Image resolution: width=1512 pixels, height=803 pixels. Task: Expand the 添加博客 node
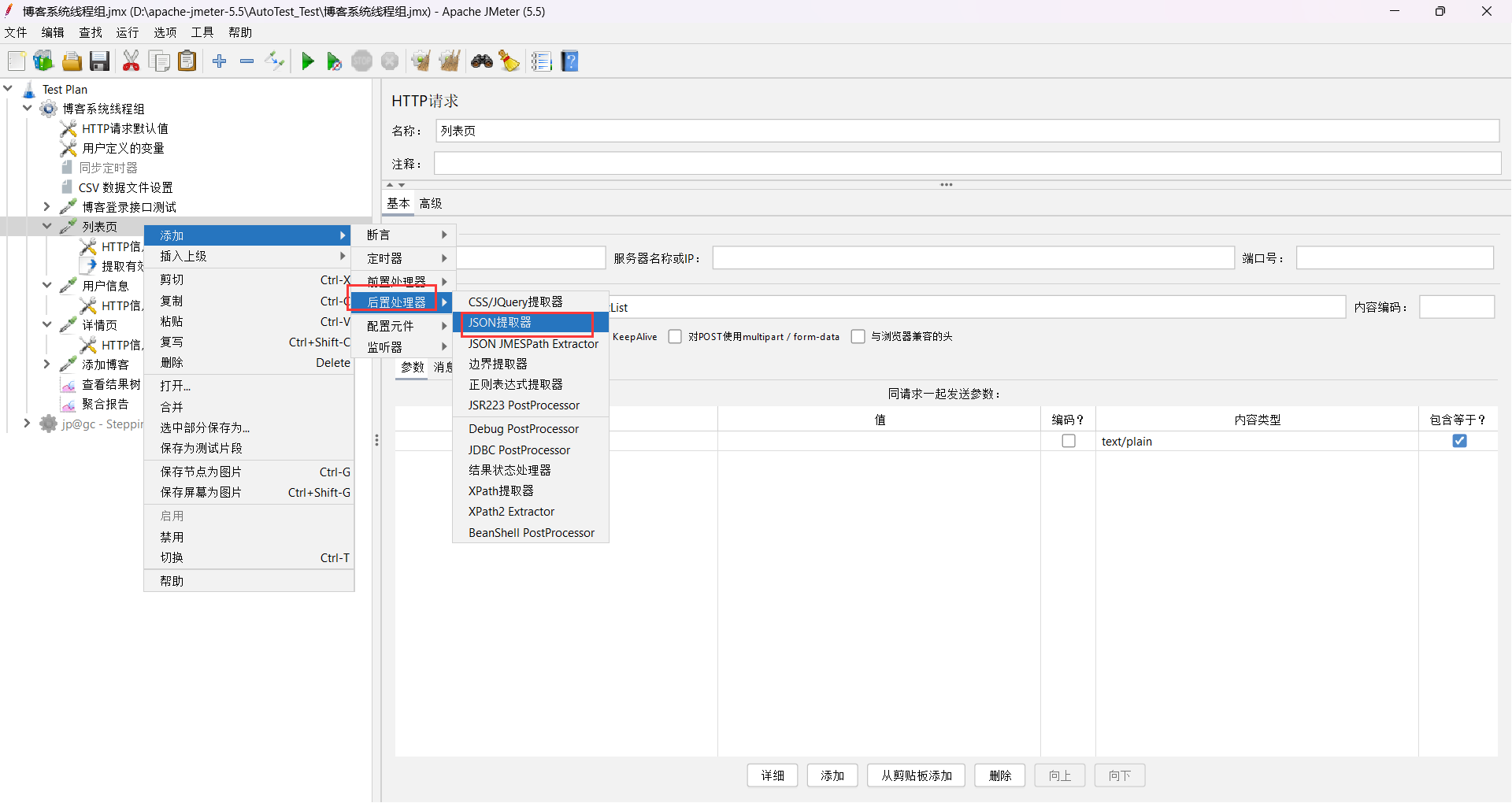(x=47, y=364)
